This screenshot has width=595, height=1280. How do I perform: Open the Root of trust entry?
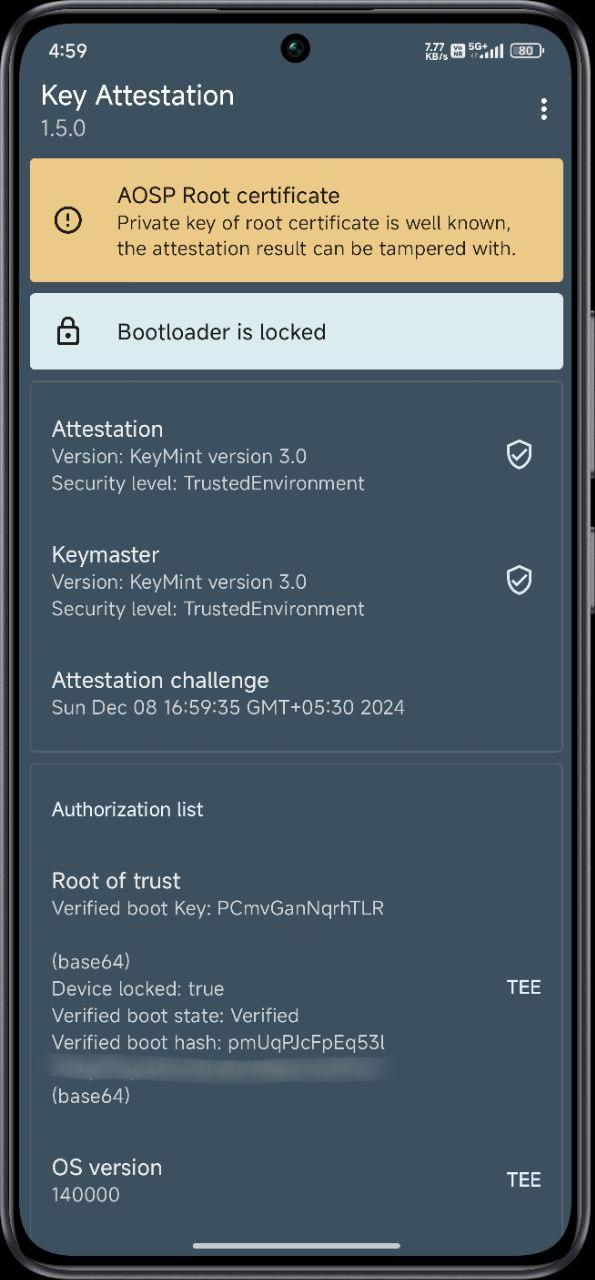pyautogui.click(x=296, y=988)
